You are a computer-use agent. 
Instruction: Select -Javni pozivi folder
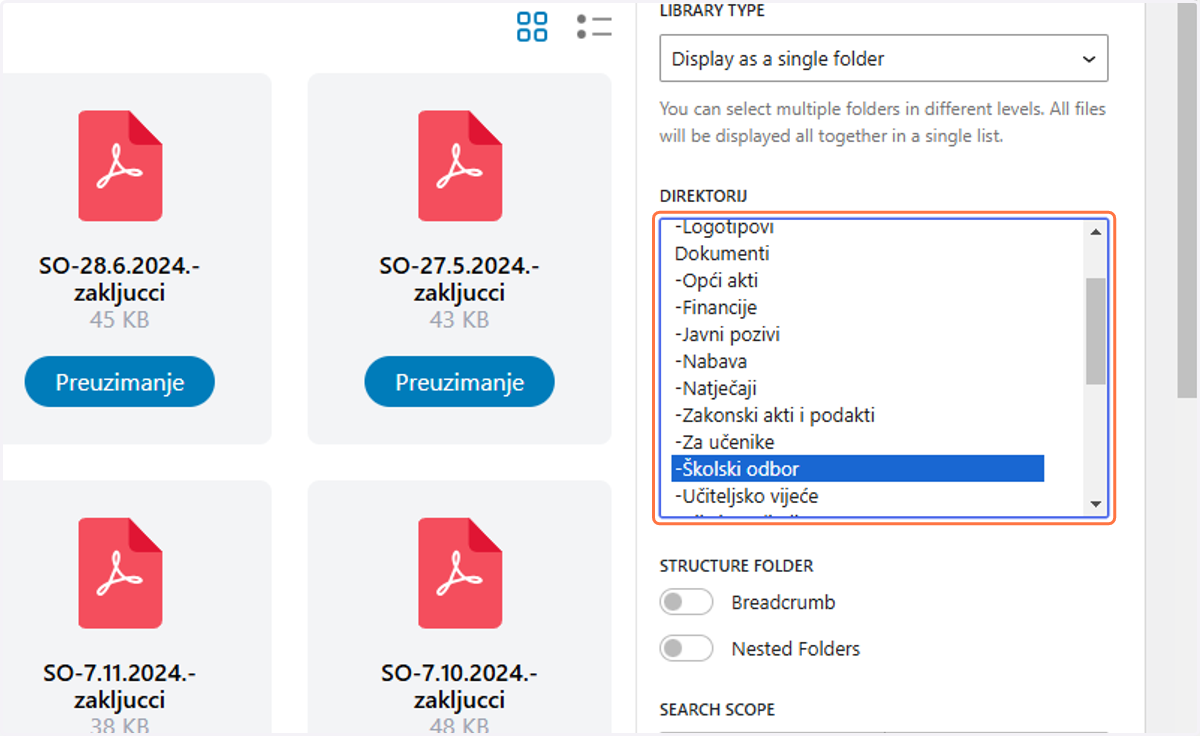click(858, 335)
